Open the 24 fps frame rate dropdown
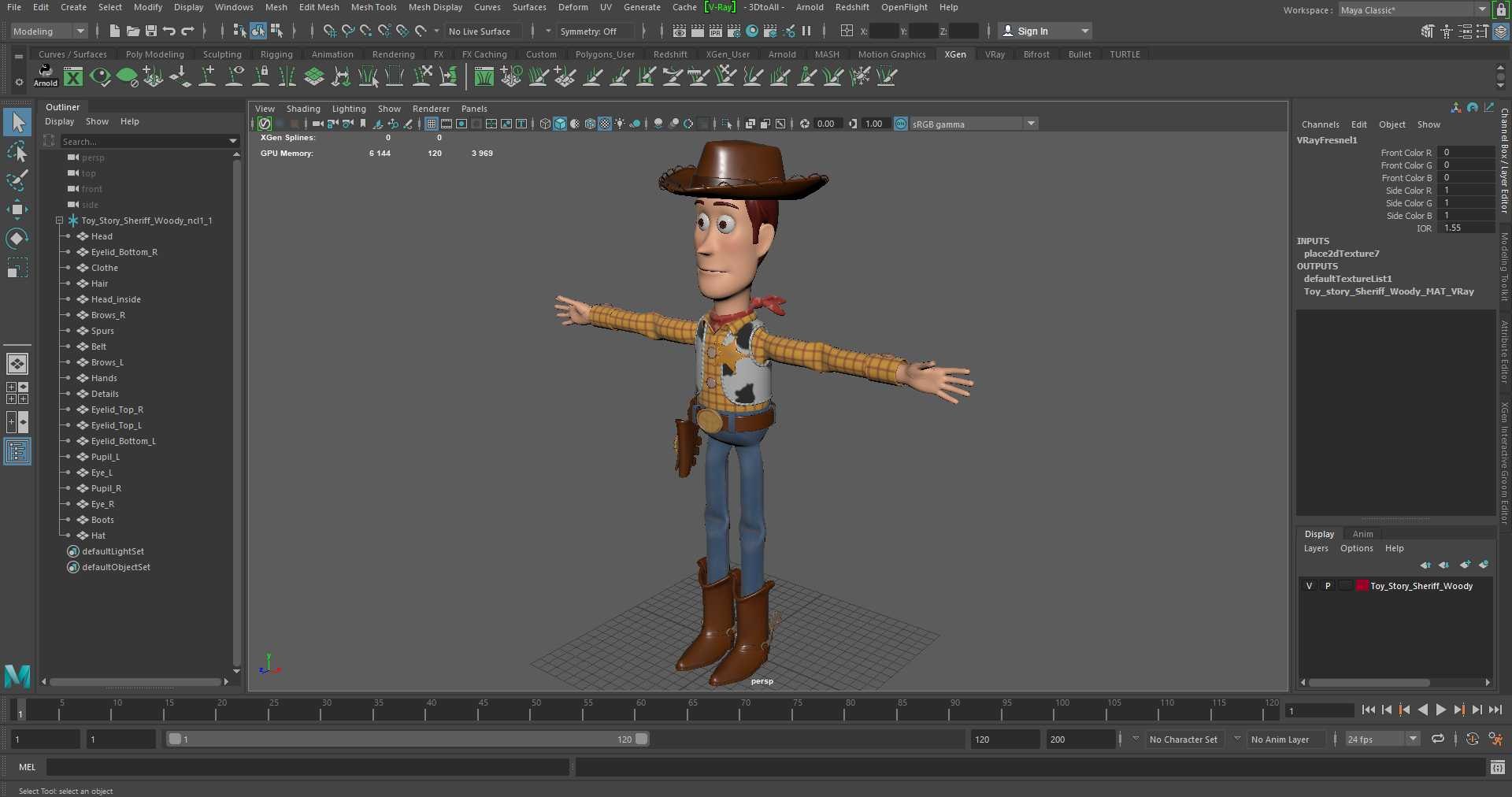 (1382, 739)
